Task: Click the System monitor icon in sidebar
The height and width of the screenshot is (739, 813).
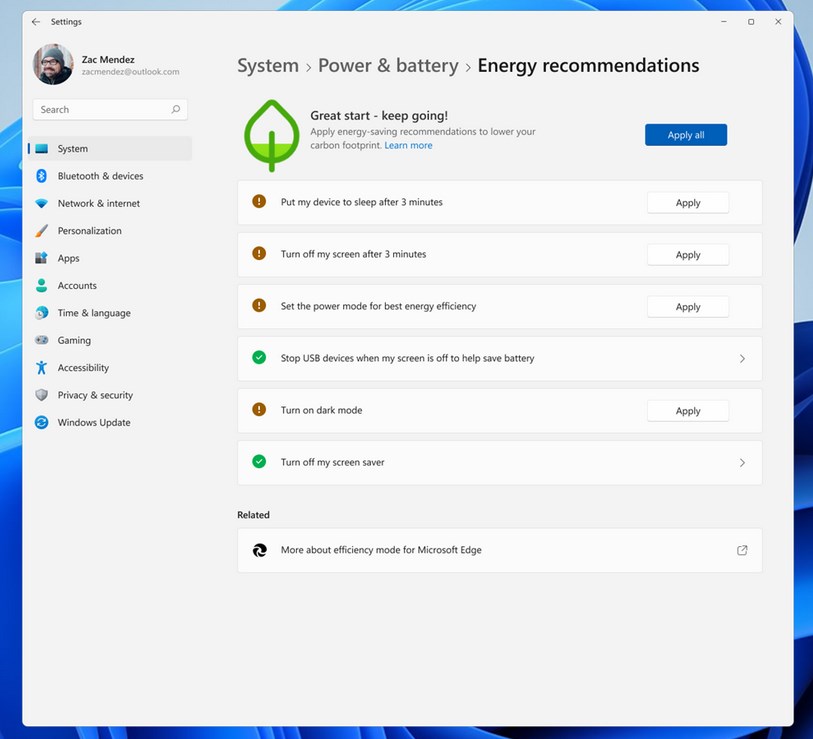Action: [41, 149]
